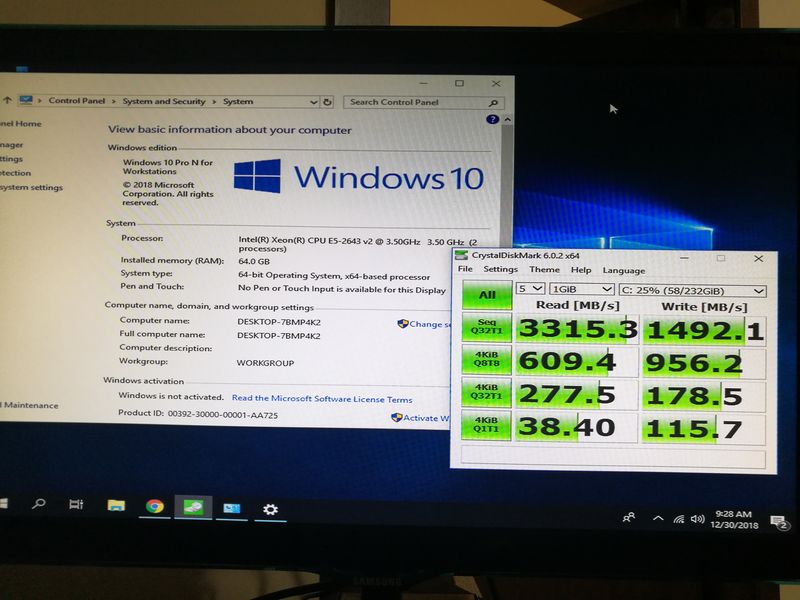Switch to CrystalDiskMark taskbar icon
The height and width of the screenshot is (600, 800).
pos(193,507)
